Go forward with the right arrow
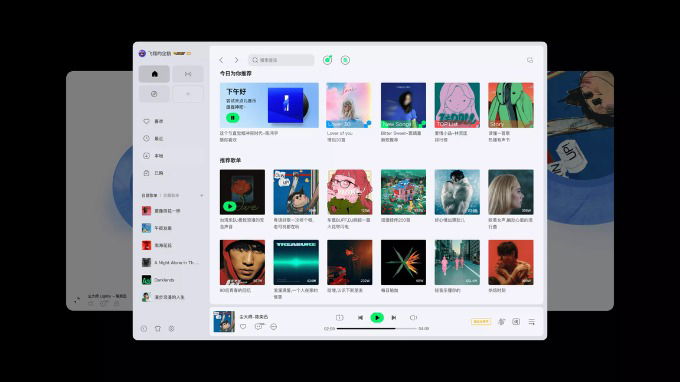 [x=236, y=60]
